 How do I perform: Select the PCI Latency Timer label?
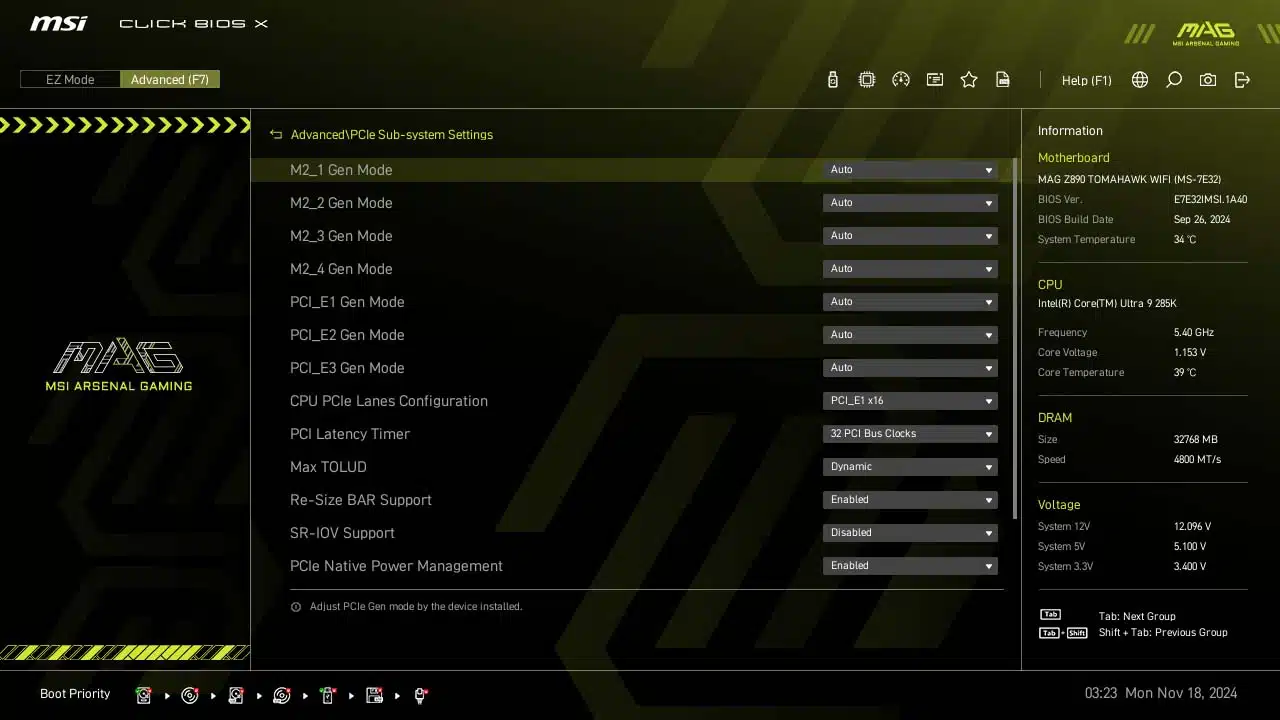(x=350, y=434)
